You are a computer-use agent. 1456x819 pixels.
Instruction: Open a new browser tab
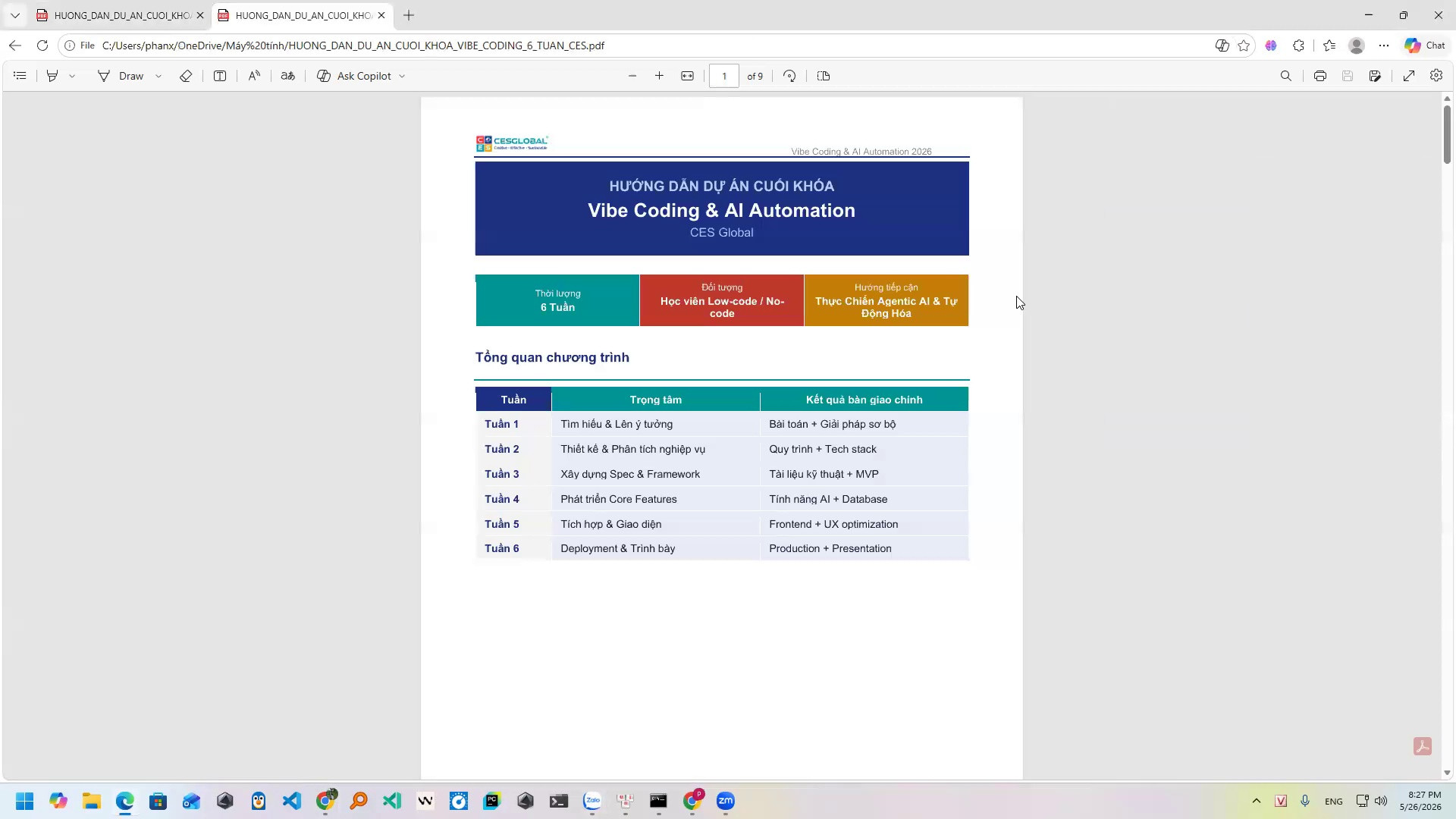409,15
